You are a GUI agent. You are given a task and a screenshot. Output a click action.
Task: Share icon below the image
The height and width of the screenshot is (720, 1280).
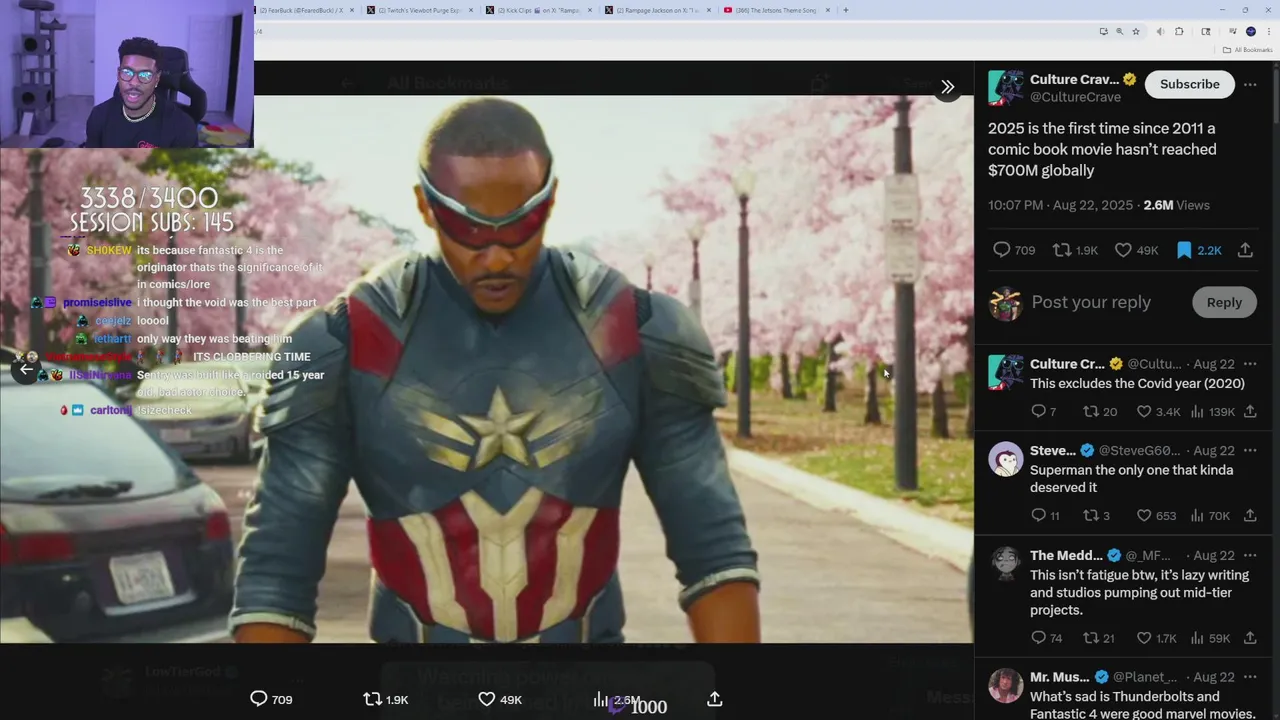coord(714,700)
